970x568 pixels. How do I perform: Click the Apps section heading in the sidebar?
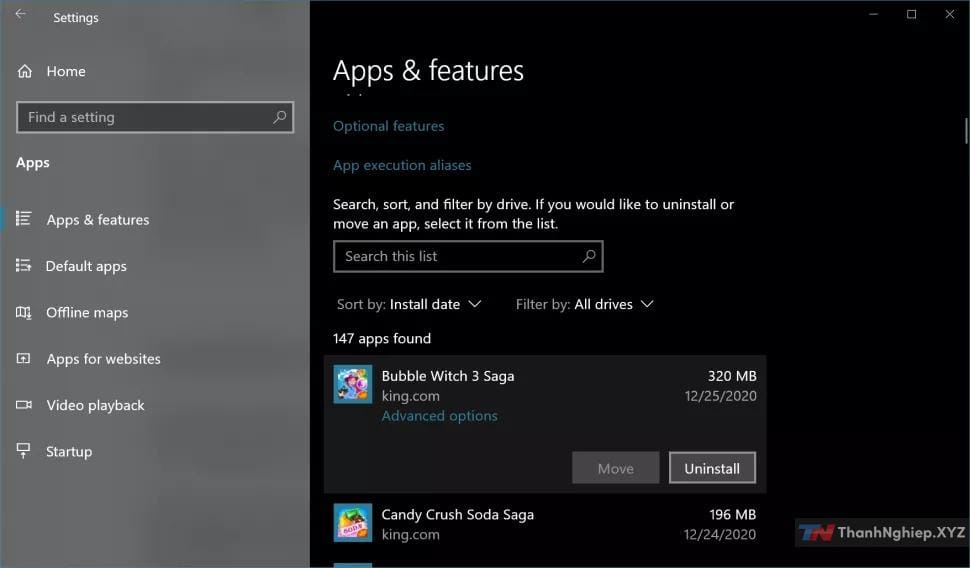(x=33, y=163)
